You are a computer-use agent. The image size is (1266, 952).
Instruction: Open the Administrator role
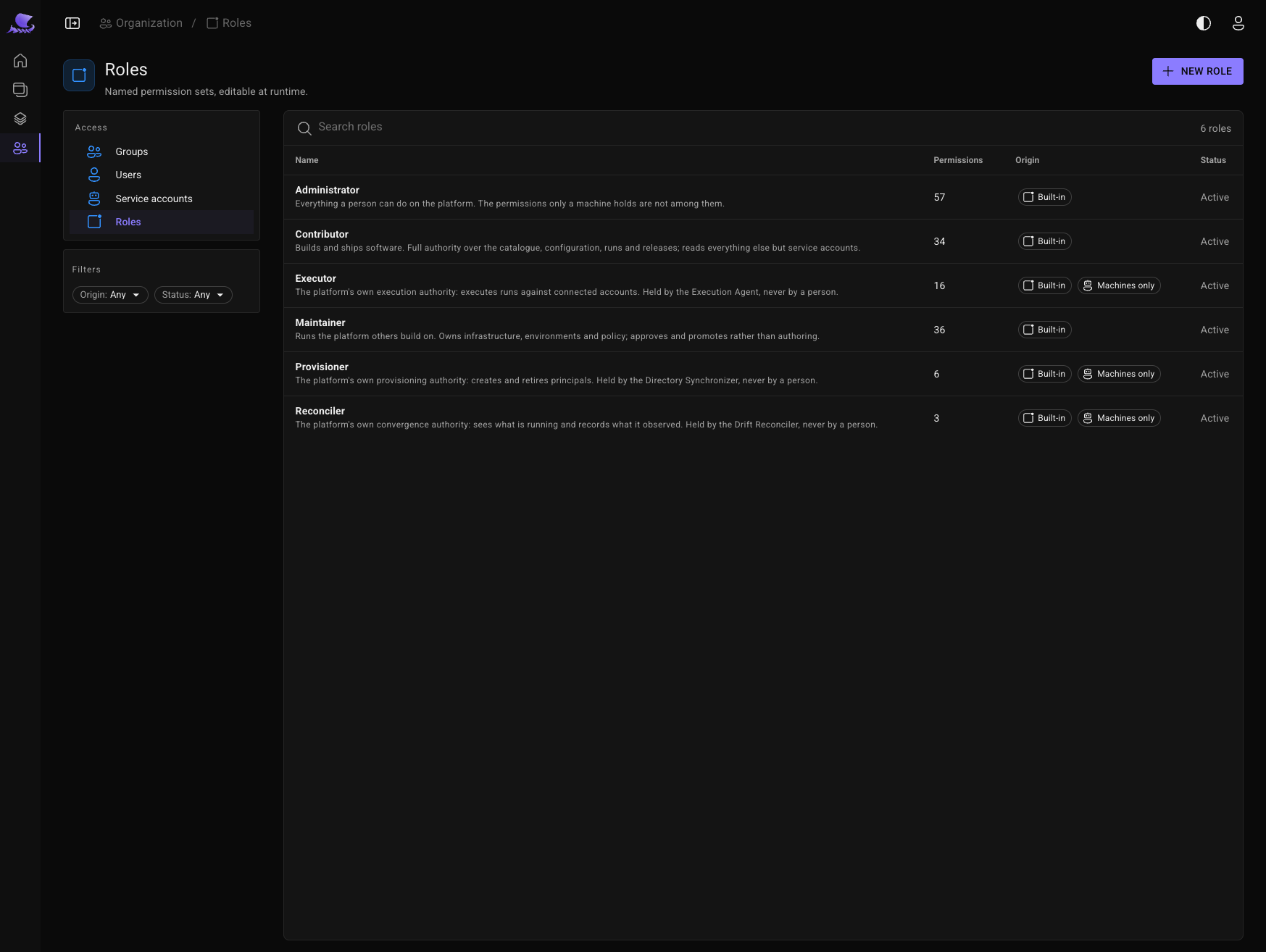click(x=763, y=197)
